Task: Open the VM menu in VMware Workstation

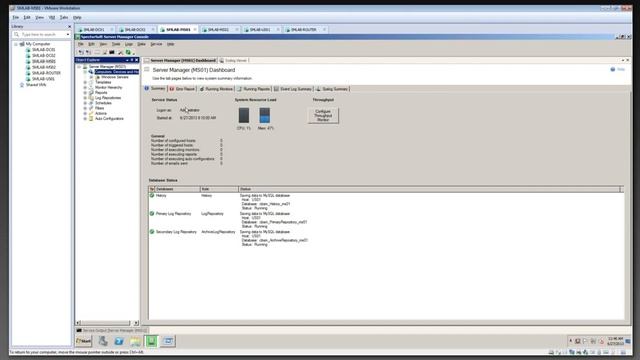Action: (52, 18)
